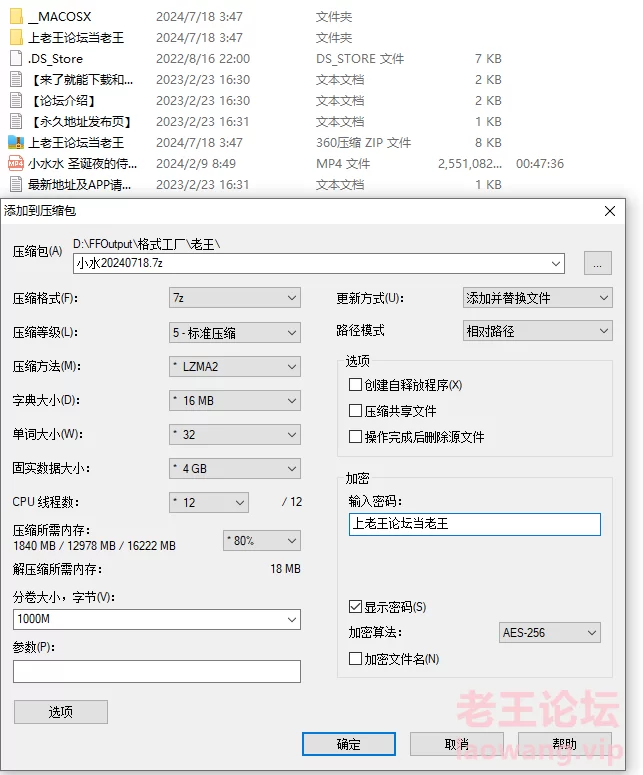
Task: Click the date 2023/2/23 16:31 of 【永久地址发布页】
Action: pos(203,122)
